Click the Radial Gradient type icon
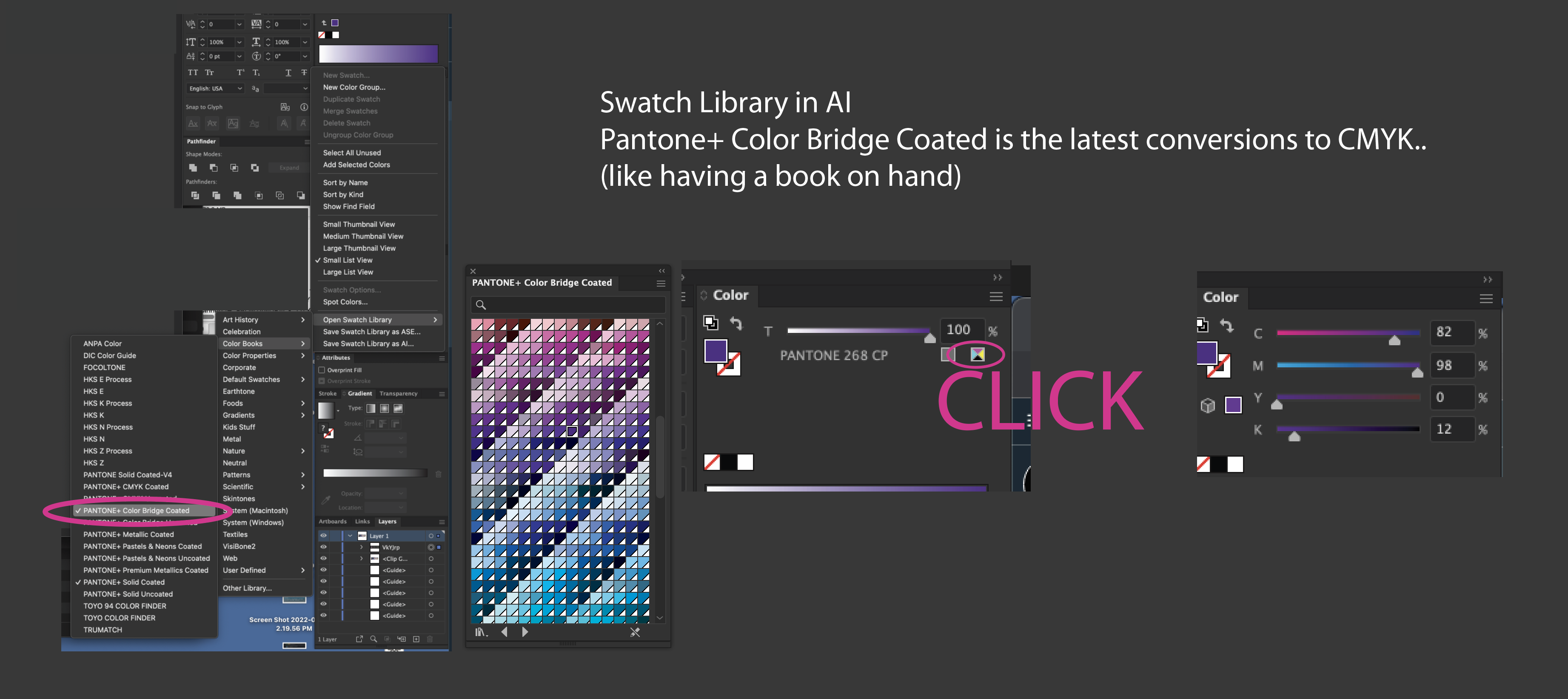The image size is (1568, 699). 384,408
